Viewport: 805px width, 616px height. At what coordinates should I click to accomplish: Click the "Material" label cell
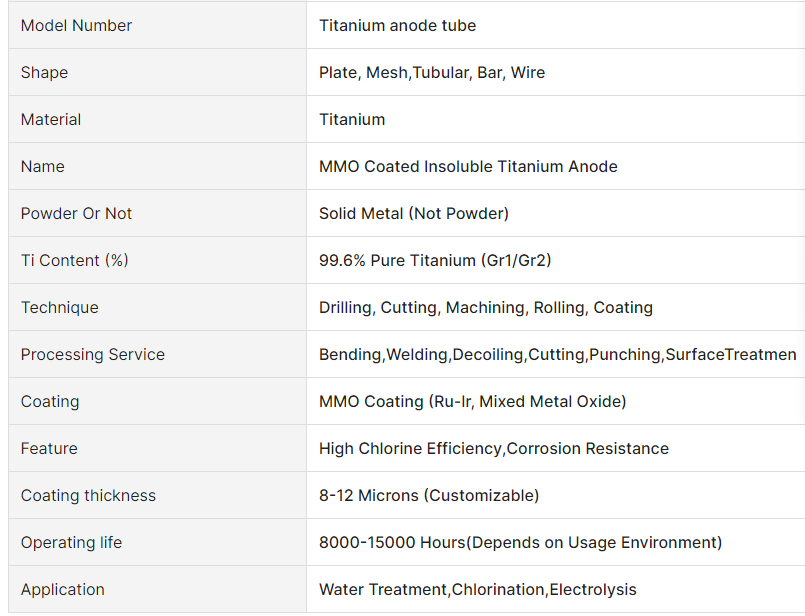[x=51, y=120]
